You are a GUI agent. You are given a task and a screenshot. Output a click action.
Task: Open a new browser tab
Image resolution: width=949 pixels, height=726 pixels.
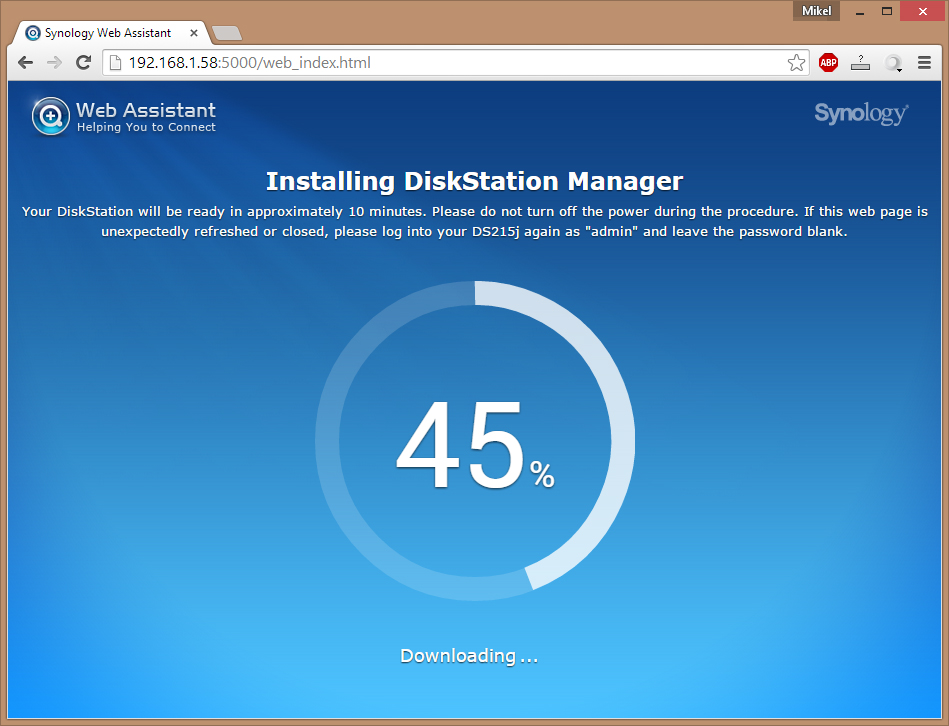(227, 33)
